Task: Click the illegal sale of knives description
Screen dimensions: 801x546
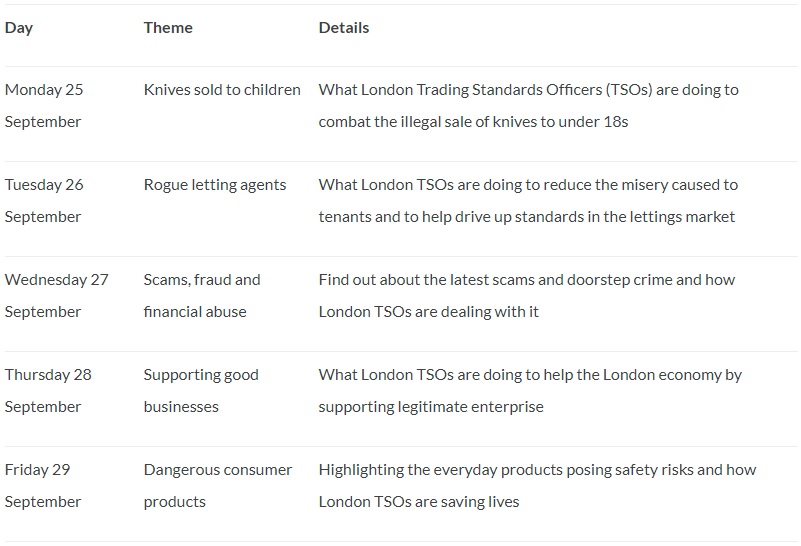Action: (x=529, y=106)
